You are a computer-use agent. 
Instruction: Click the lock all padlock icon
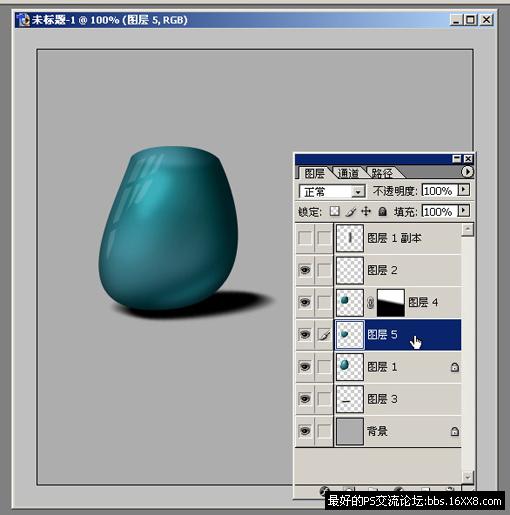pos(382,211)
